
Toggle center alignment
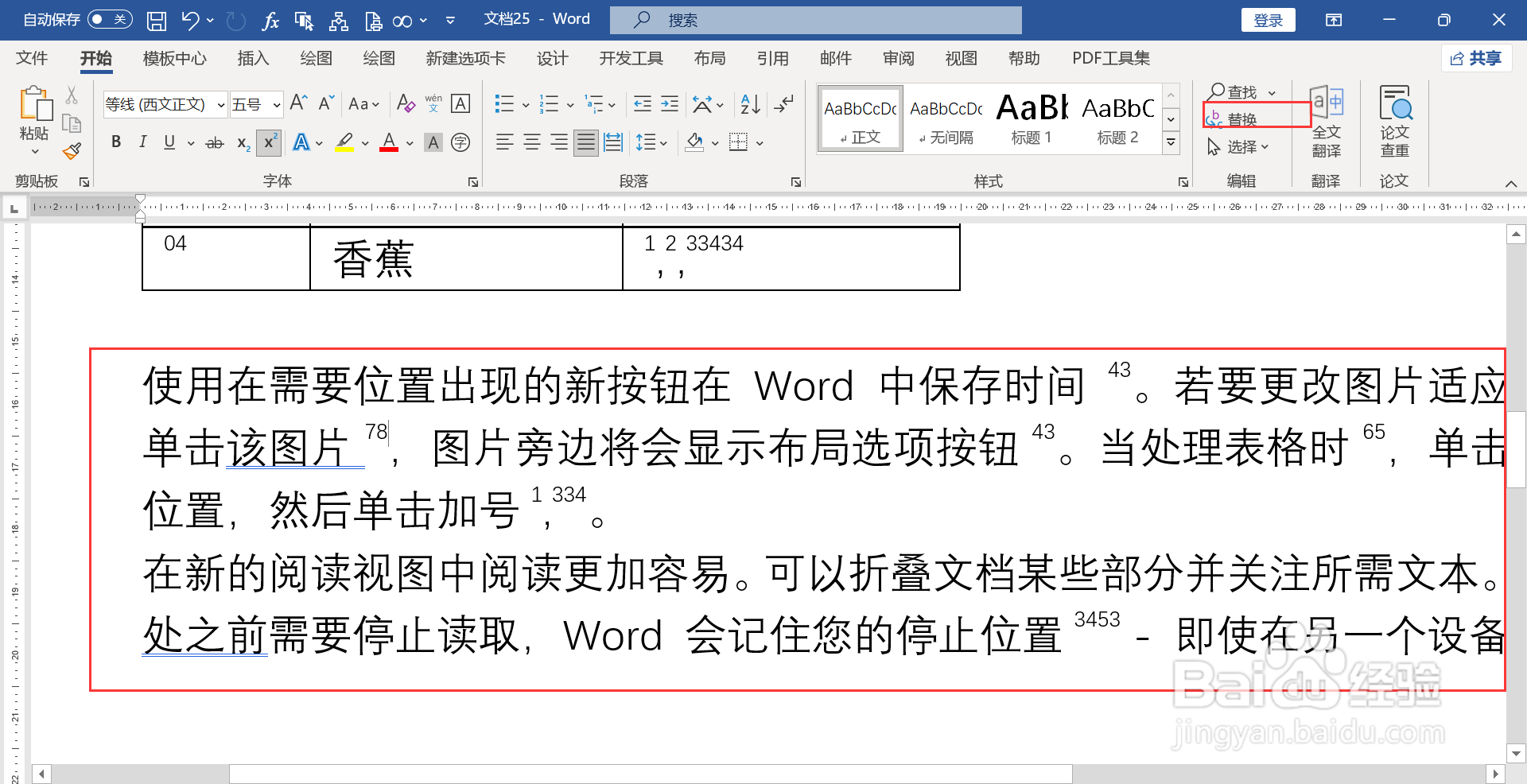click(532, 142)
